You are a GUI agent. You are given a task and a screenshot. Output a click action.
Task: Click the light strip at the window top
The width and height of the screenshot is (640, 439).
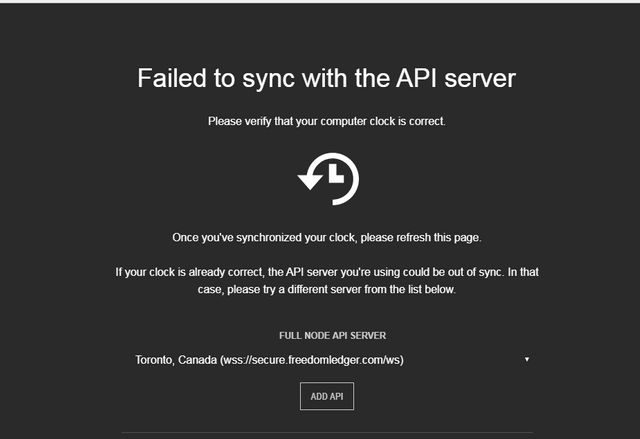[x=320, y=1]
